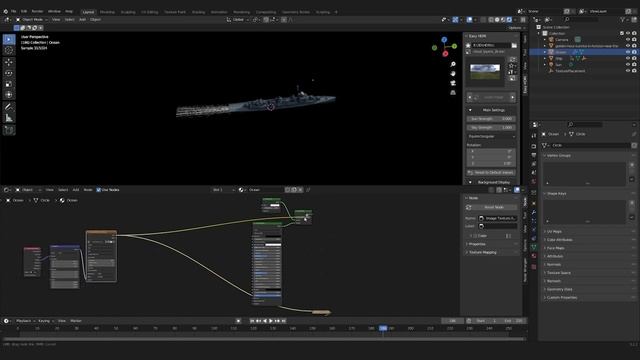Switch to the Compositing workspace tab
The width and height of the screenshot is (640, 360).
tap(266, 12)
